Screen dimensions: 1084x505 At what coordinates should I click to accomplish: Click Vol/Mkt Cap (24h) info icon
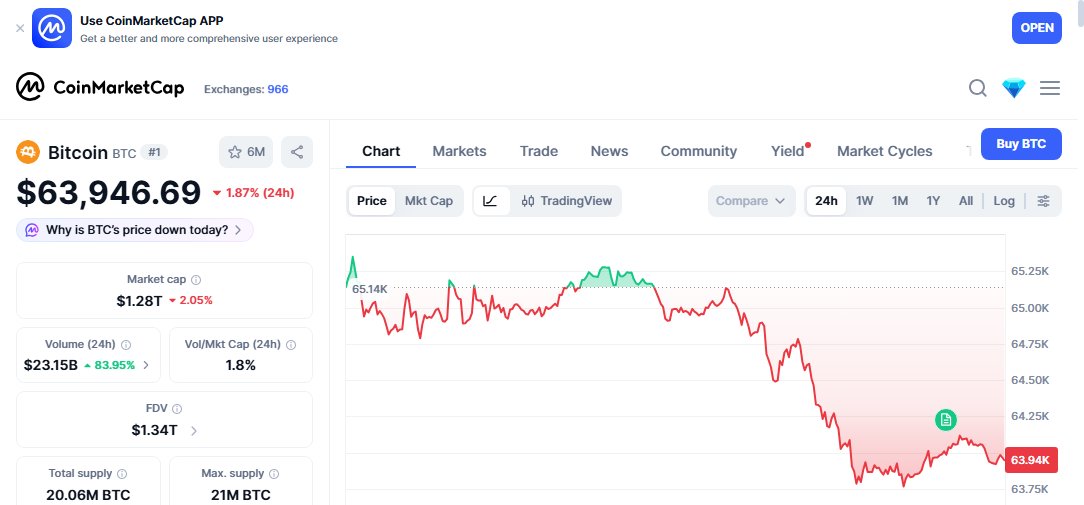pos(291,345)
